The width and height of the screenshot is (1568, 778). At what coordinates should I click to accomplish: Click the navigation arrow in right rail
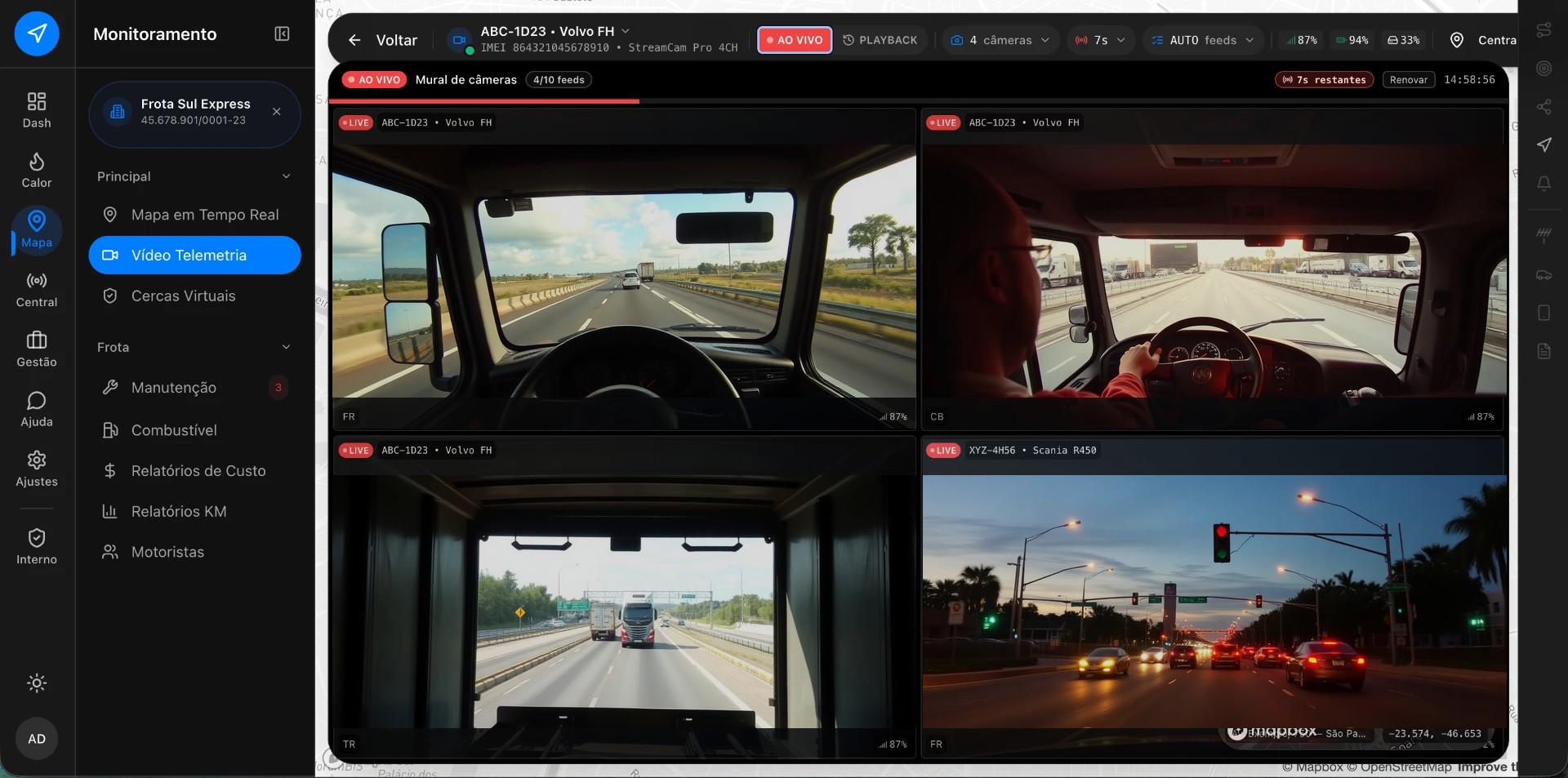pos(1543,145)
